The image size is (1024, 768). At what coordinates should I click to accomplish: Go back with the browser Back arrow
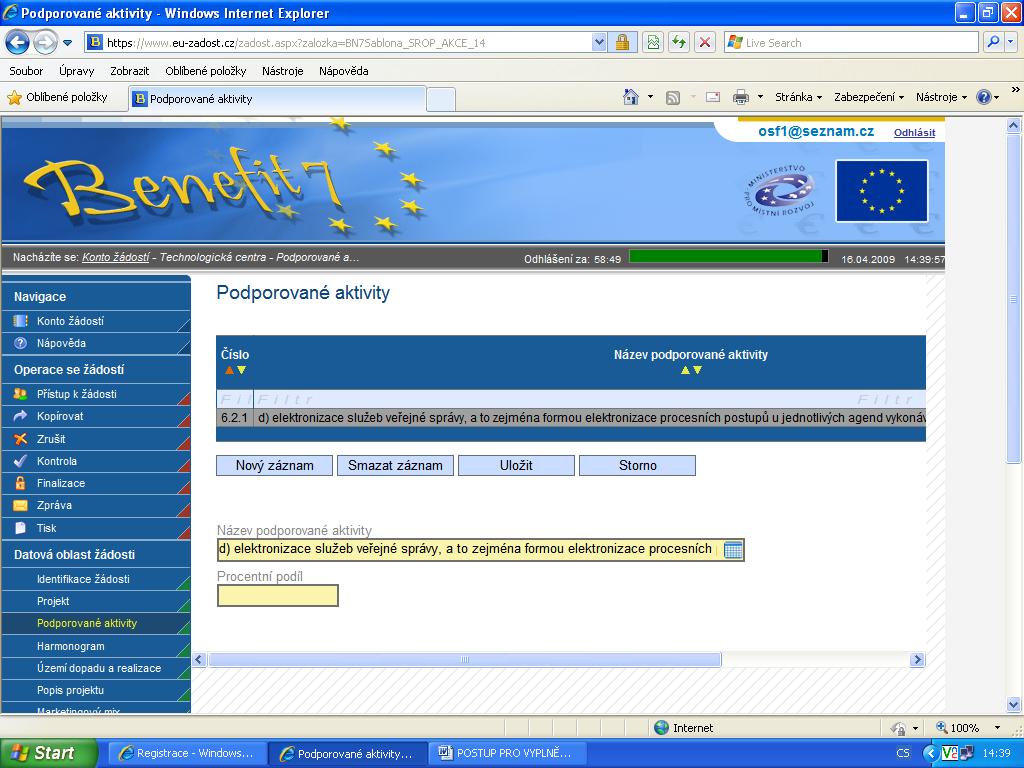click(x=18, y=43)
